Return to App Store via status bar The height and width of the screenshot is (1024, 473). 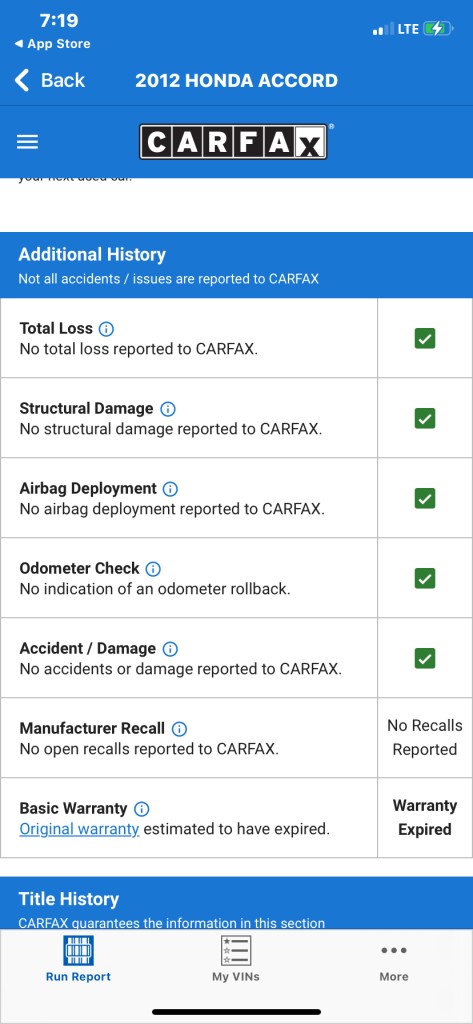[52, 44]
